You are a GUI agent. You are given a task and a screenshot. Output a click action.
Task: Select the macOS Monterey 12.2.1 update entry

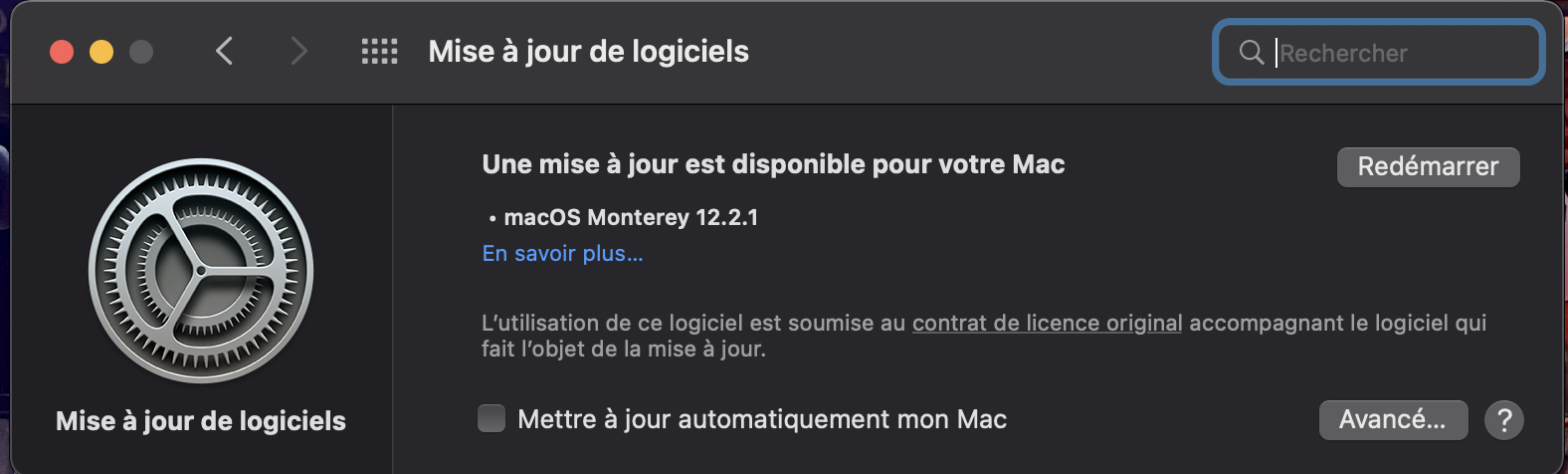click(x=631, y=217)
